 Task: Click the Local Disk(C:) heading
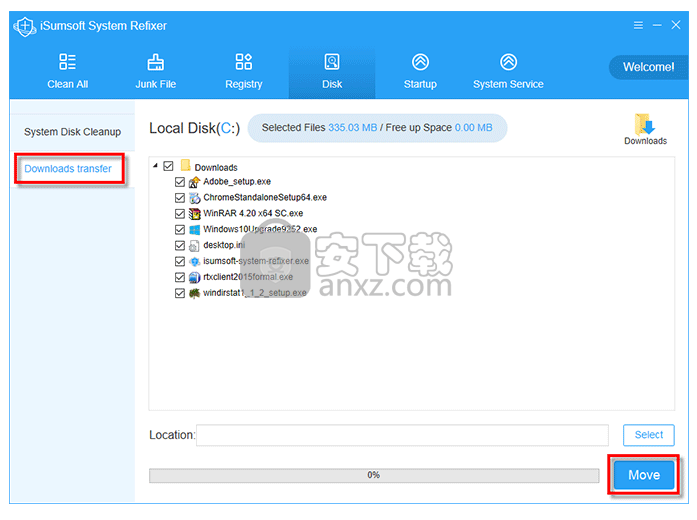coord(194,128)
